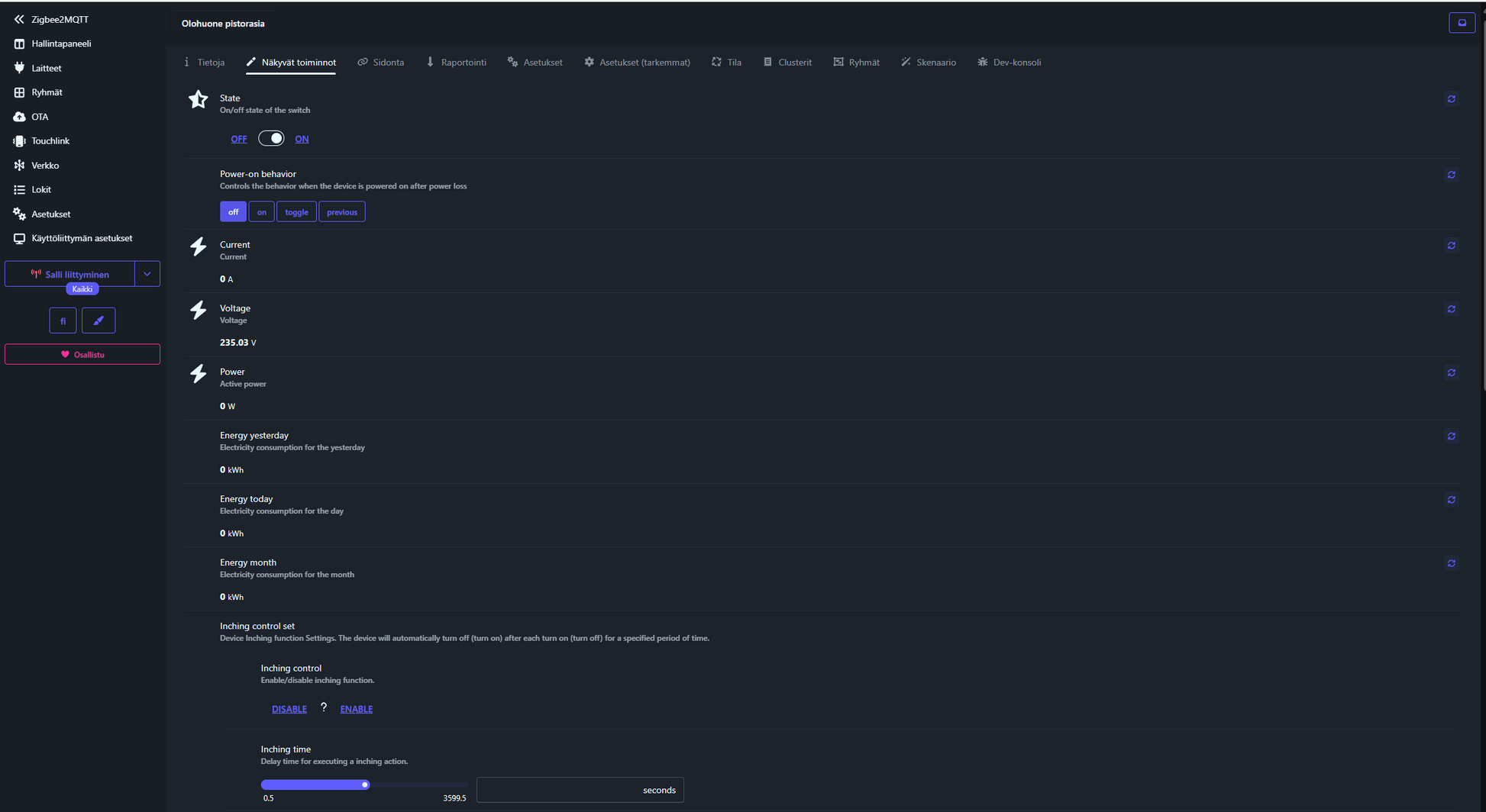The width and height of the screenshot is (1486, 812).
Task: Refresh the Current reading
Action: (x=1451, y=246)
